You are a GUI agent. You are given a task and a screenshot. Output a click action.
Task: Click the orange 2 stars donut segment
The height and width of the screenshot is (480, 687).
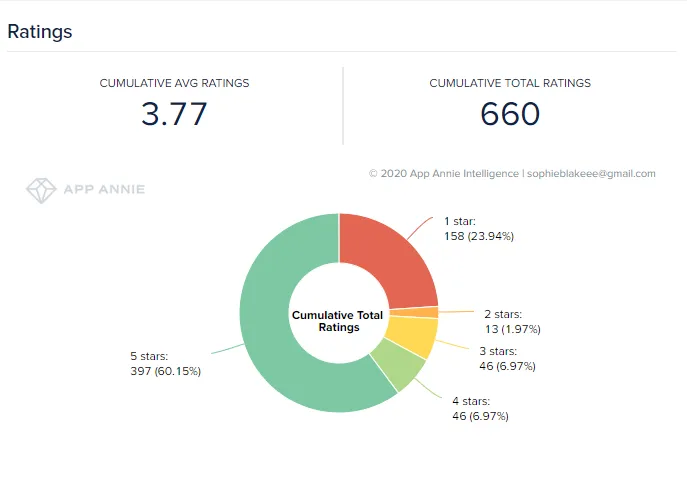(x=414, y=312)
